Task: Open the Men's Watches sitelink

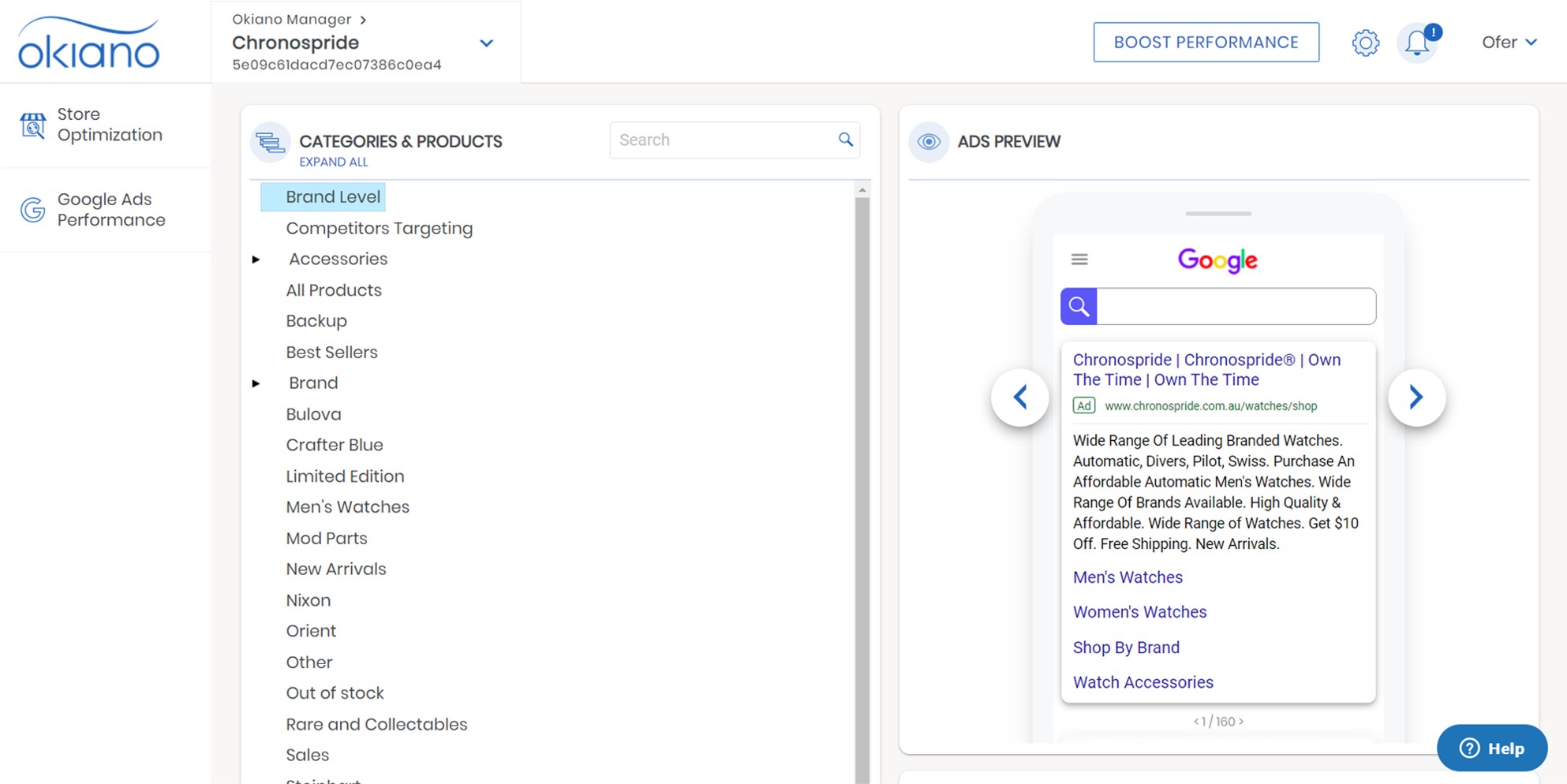Action: pos(1128,577)
